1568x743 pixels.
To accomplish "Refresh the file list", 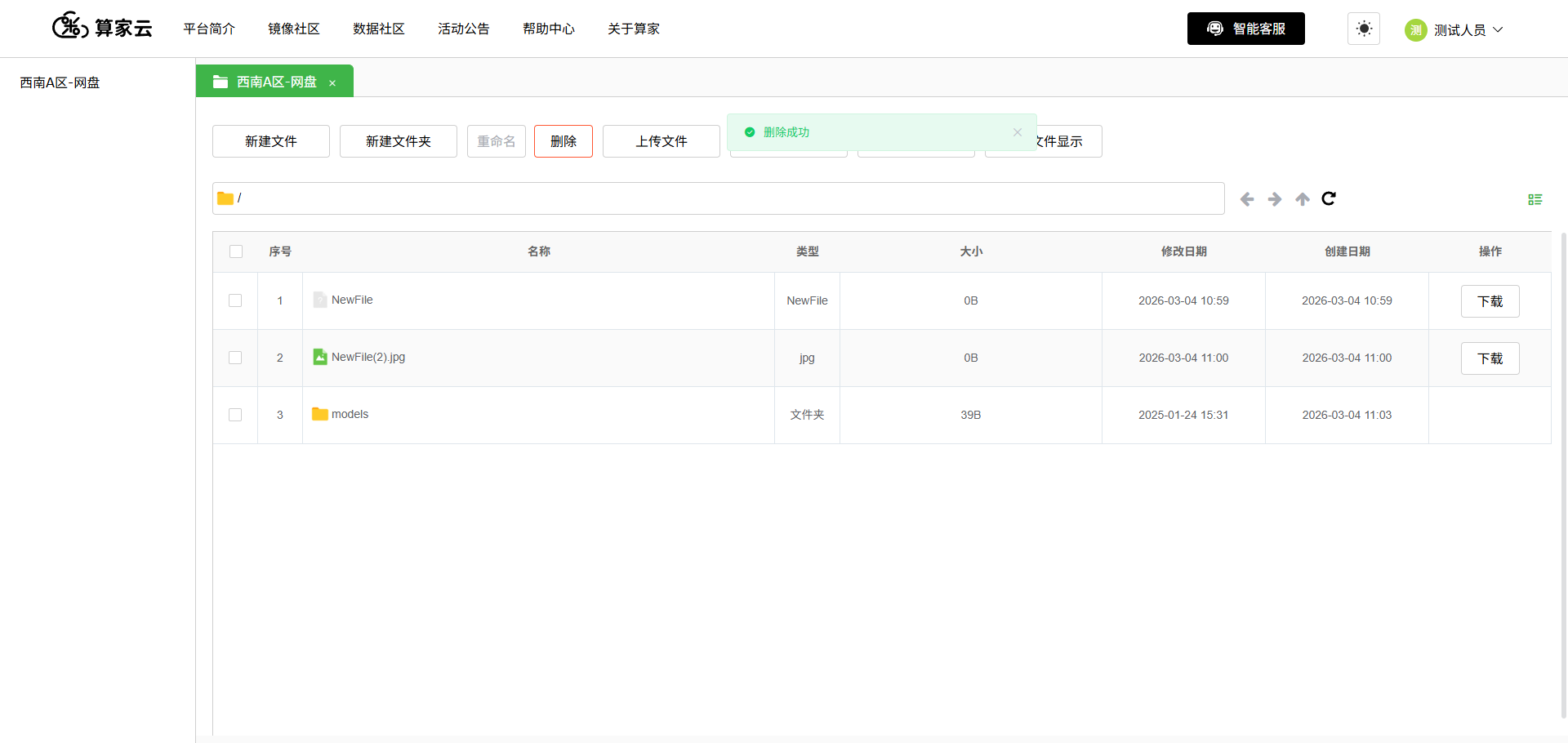I will [x=1329, y=198].
